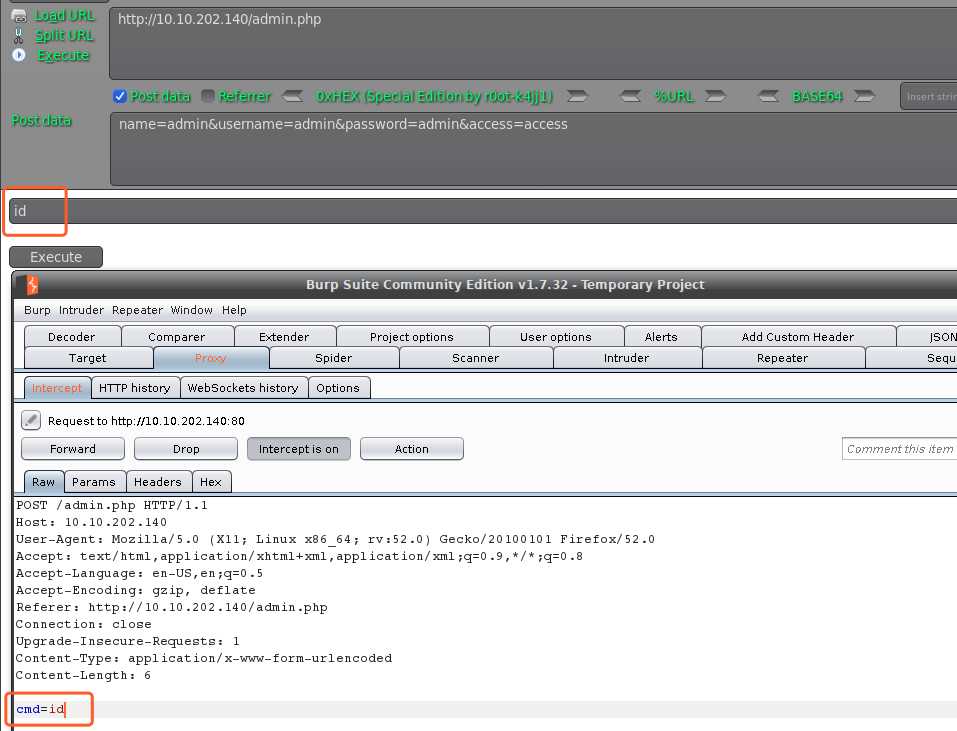Select the Raw view tab
The height and width of the screenshot is (731, 957).
pyautogui.click(x=43, y=482)
